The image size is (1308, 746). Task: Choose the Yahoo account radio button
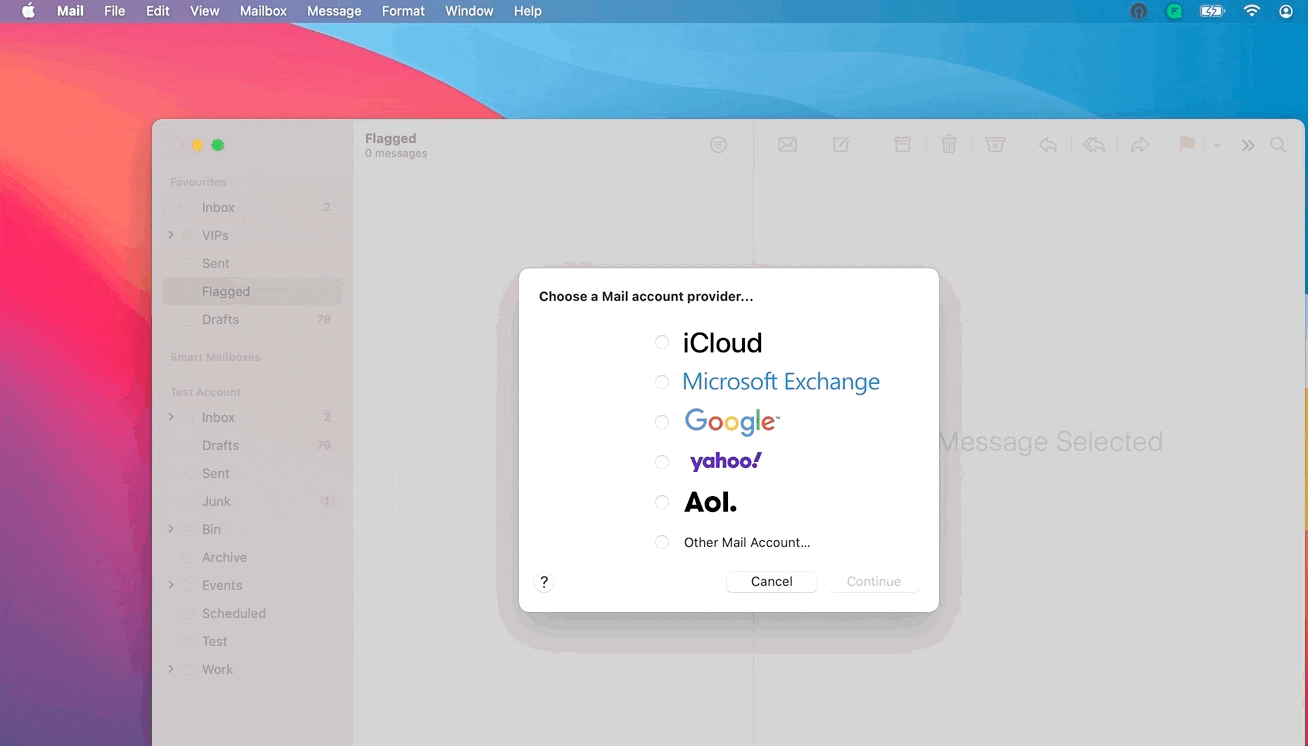662,462
